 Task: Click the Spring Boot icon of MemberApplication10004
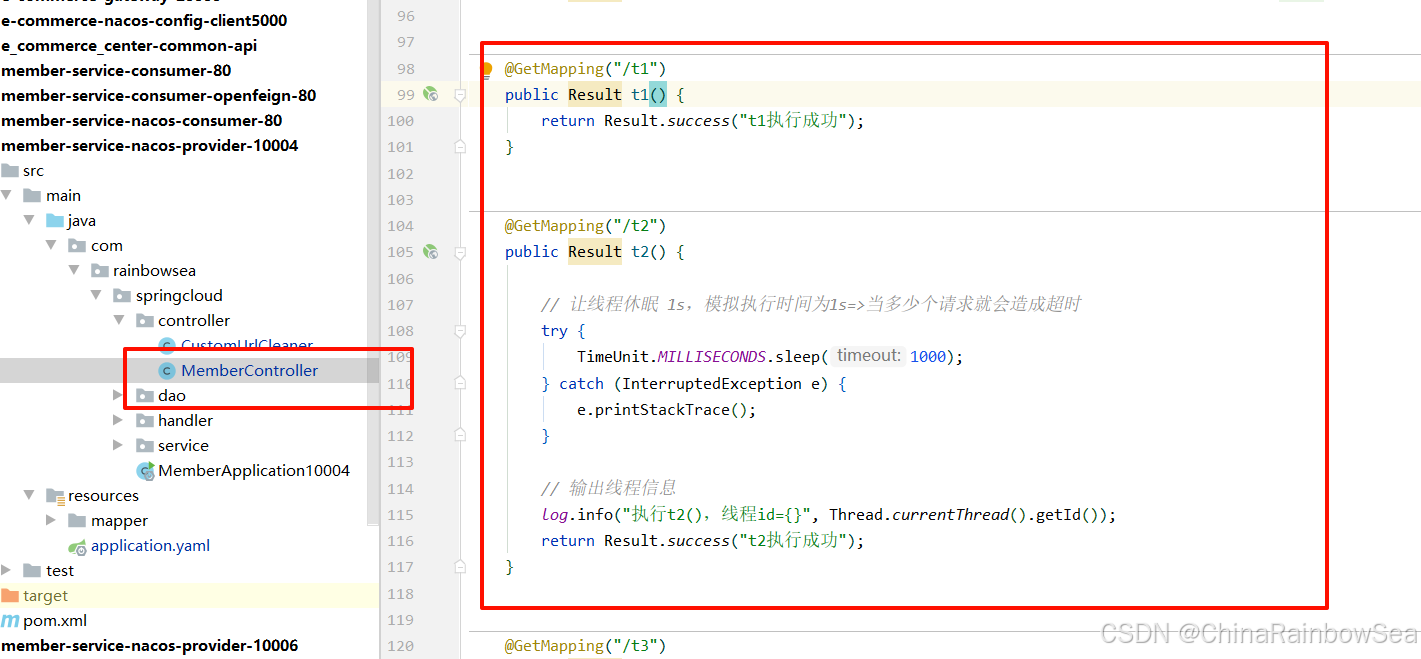point(145,470)
